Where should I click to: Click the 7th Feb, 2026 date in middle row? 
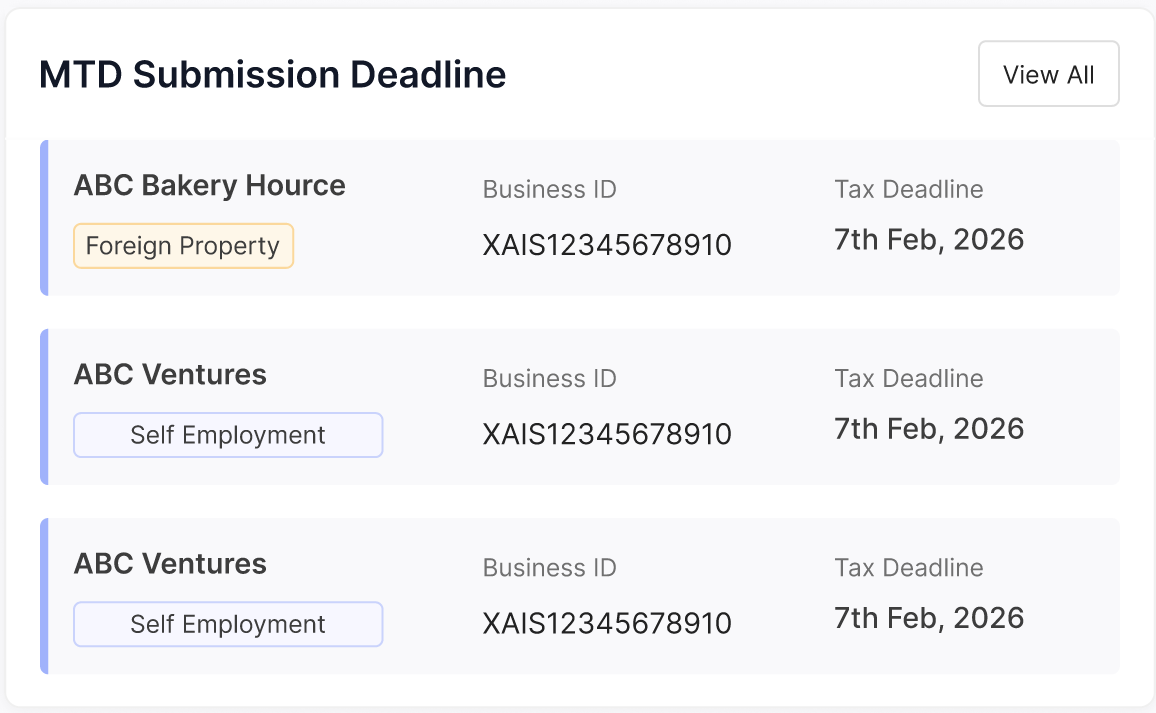pos(928,429)
